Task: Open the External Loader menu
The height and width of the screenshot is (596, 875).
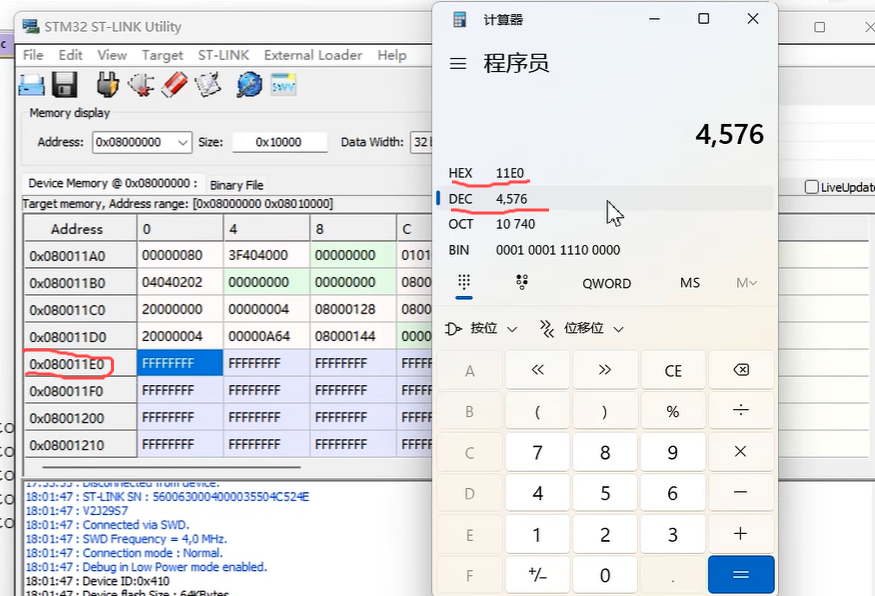Action: click(x=313, y=55)
